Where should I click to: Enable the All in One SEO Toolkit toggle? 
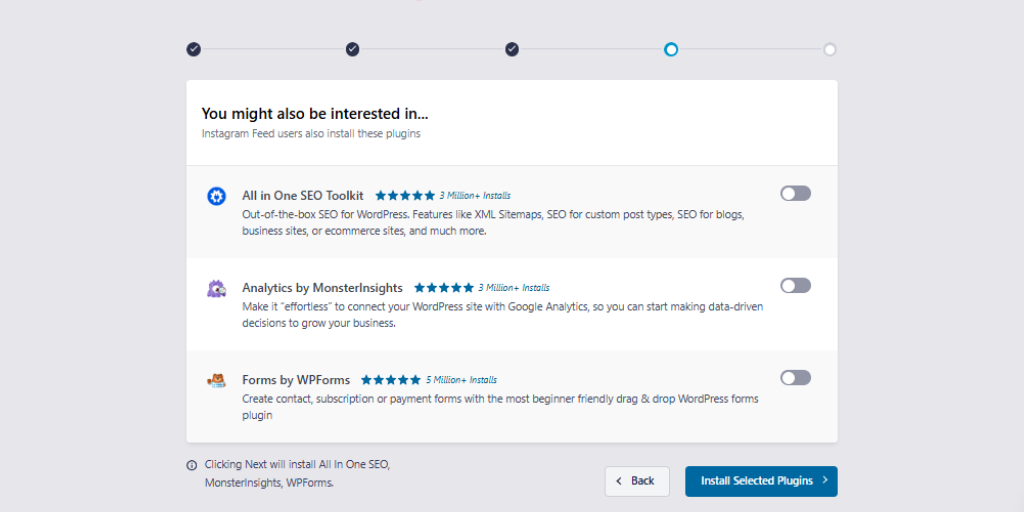click(x=795, y=193)
